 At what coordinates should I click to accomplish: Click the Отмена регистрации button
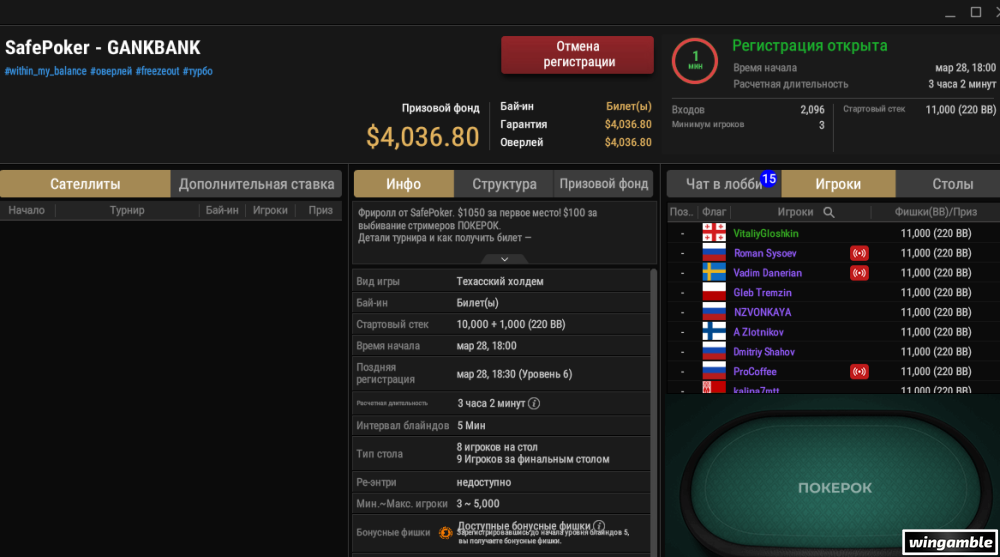[x=577, y=54]
